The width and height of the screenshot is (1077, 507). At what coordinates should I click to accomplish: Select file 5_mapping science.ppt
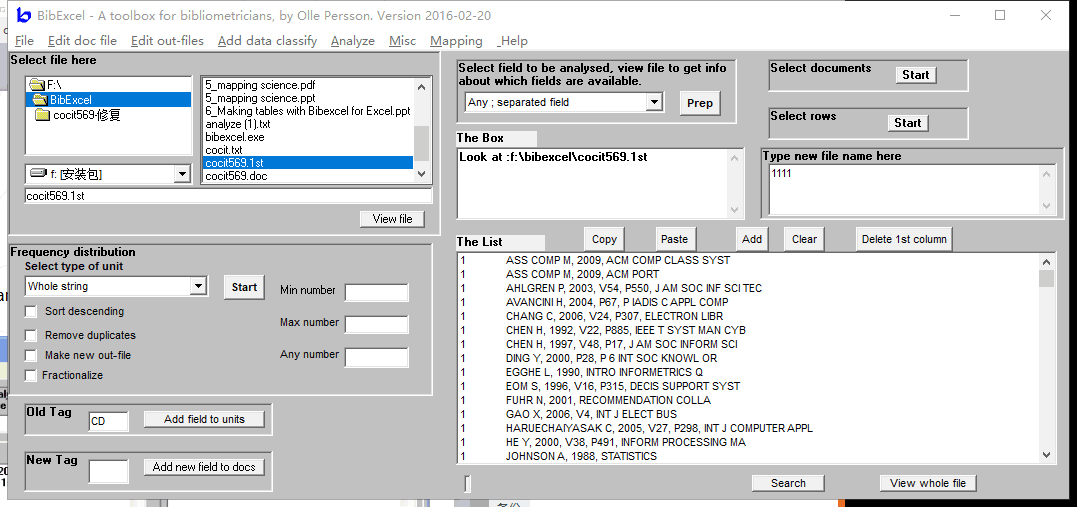(259, 98)
